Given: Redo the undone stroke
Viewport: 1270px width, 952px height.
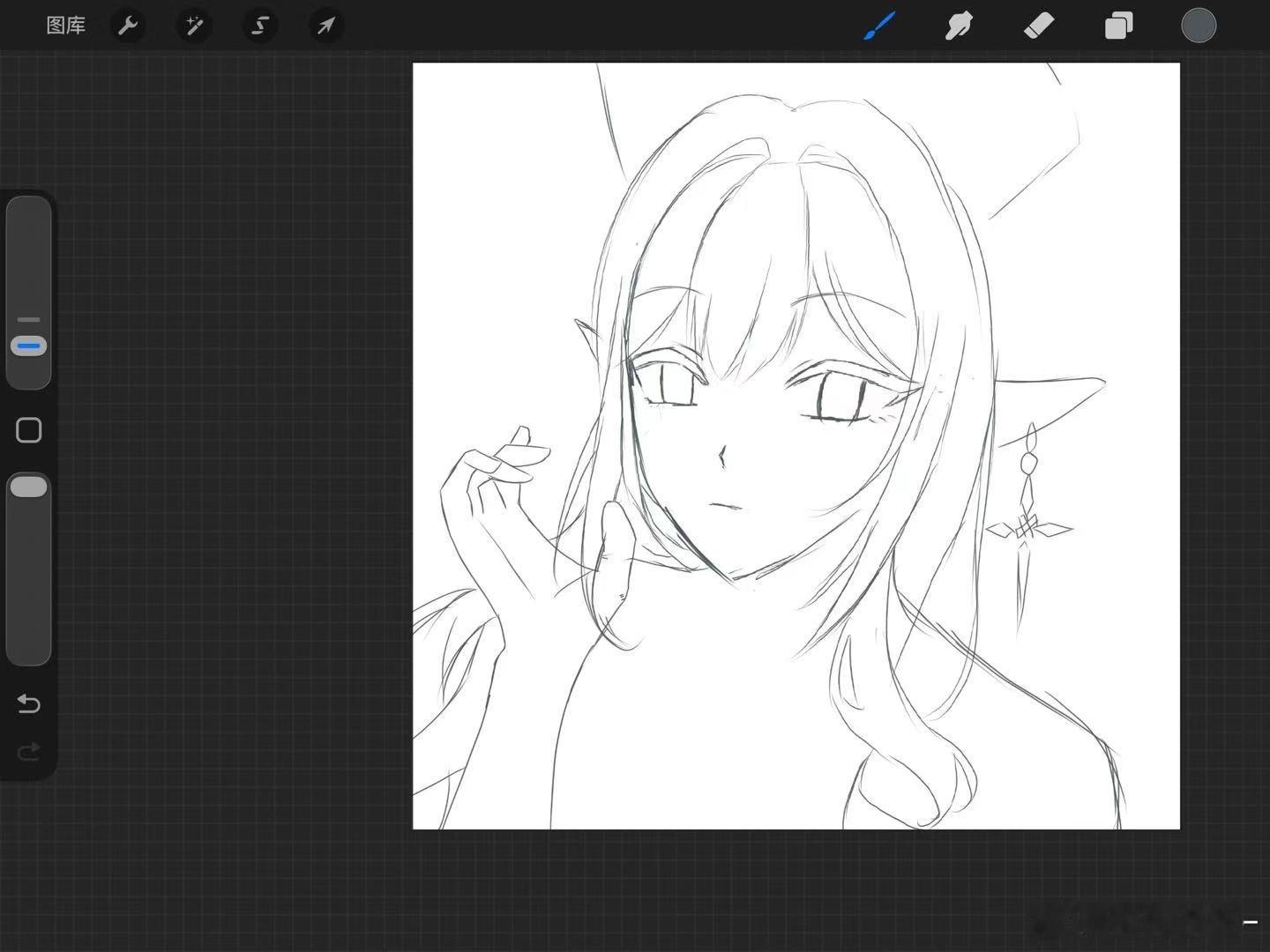Looking at the screenshot, I should tap(29, 751).
